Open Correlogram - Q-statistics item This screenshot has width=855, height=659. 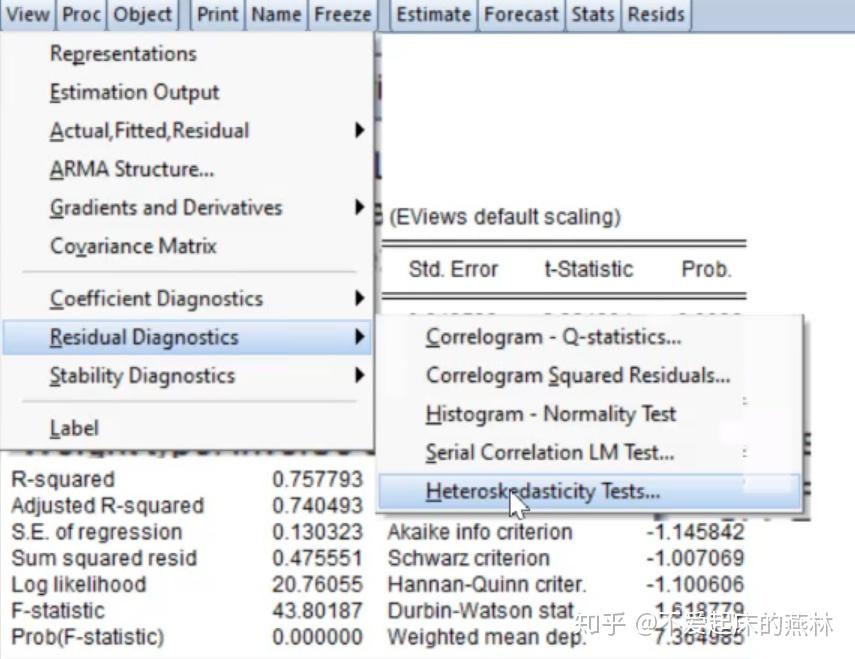(x=554, y=337)
